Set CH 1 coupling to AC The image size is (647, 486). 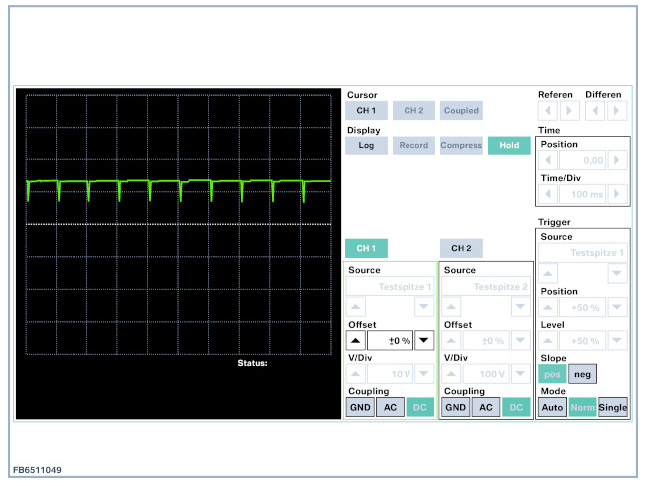point(390,407)
